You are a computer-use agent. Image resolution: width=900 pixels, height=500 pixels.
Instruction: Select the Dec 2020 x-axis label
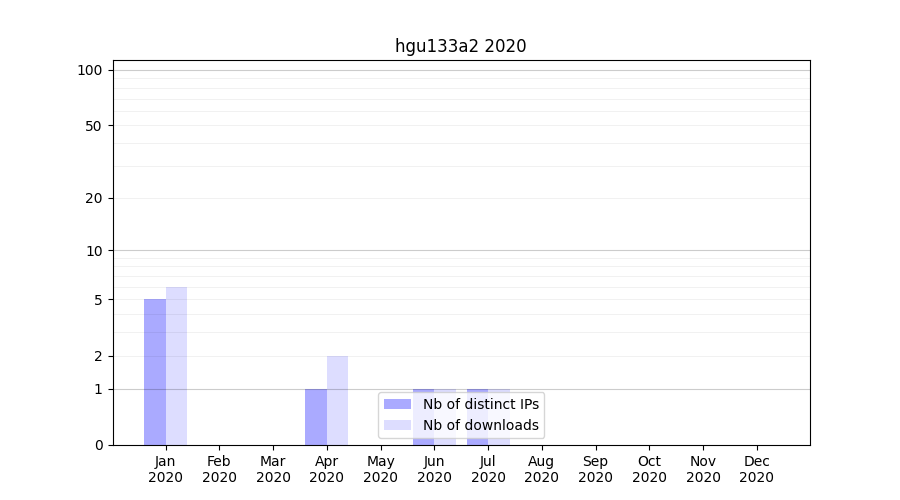tap(756, 469)
